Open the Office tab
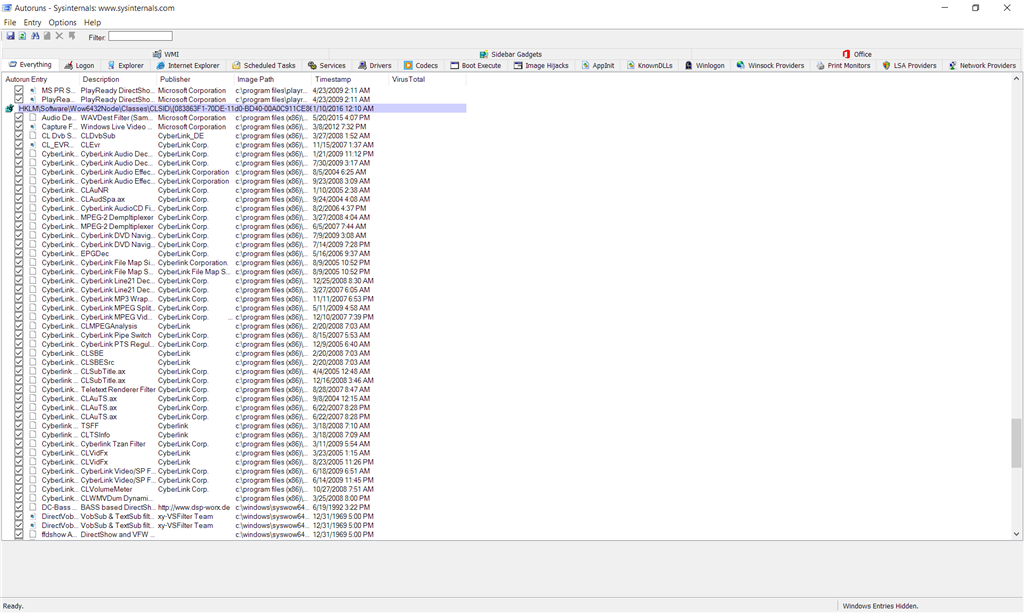 coord(856,54)
